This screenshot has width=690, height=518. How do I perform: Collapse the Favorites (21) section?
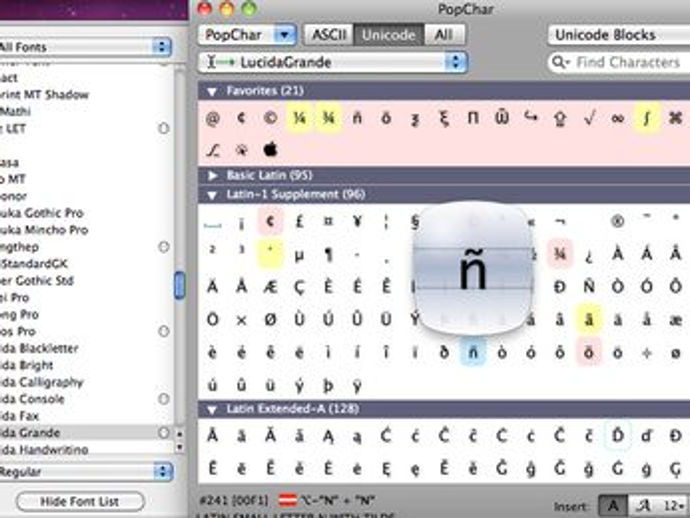coord(212,92)
